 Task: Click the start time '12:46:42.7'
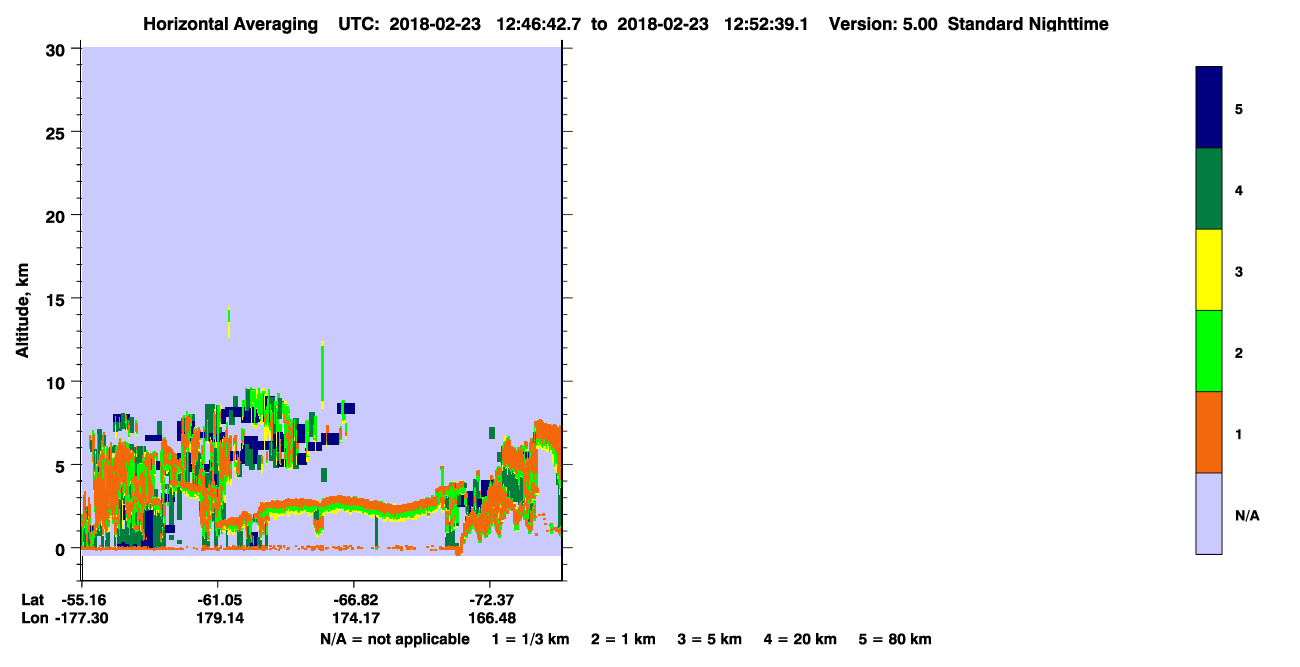click(x=537, y=24)
